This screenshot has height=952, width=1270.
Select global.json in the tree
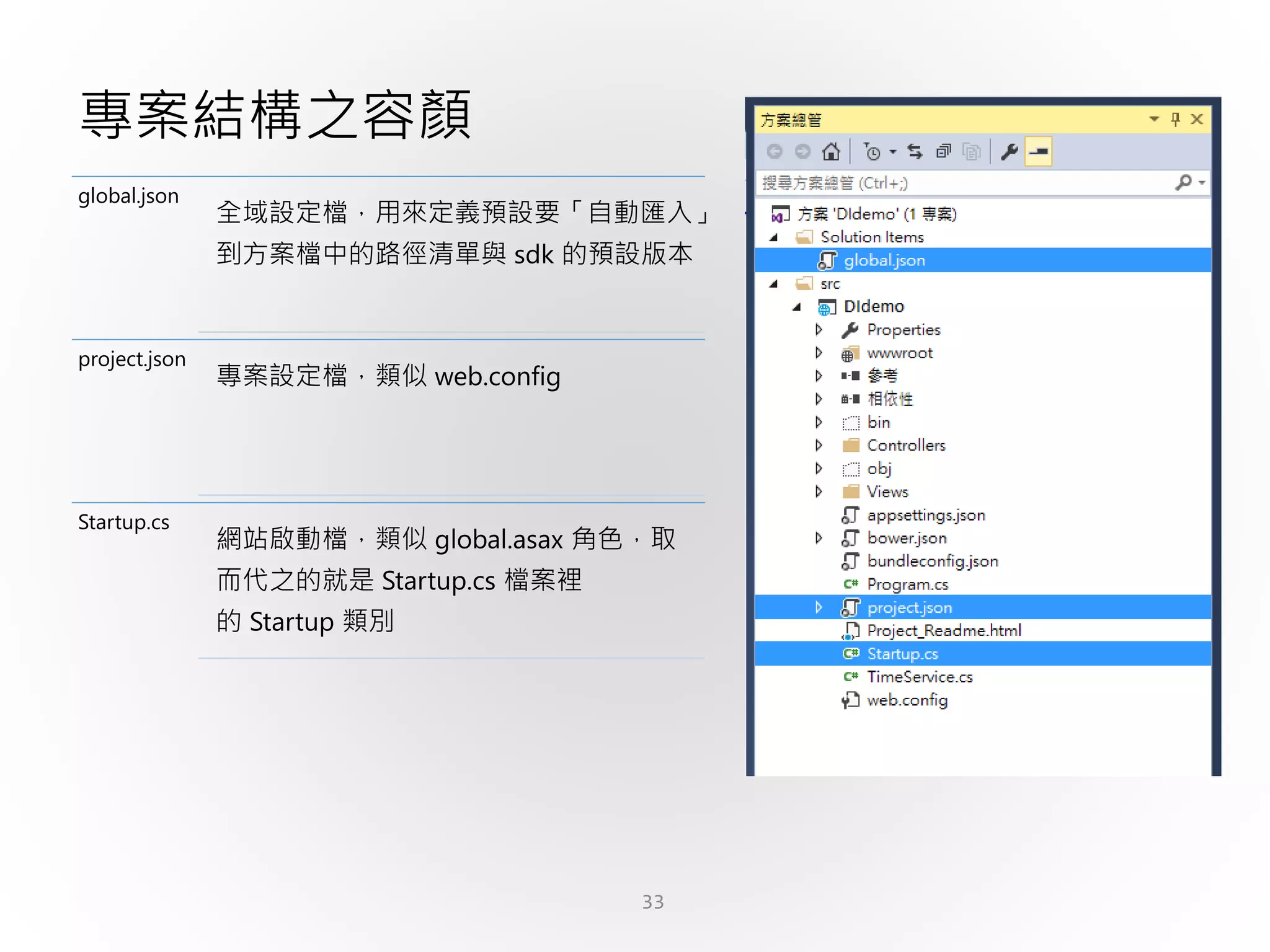(x=884, y=260)
